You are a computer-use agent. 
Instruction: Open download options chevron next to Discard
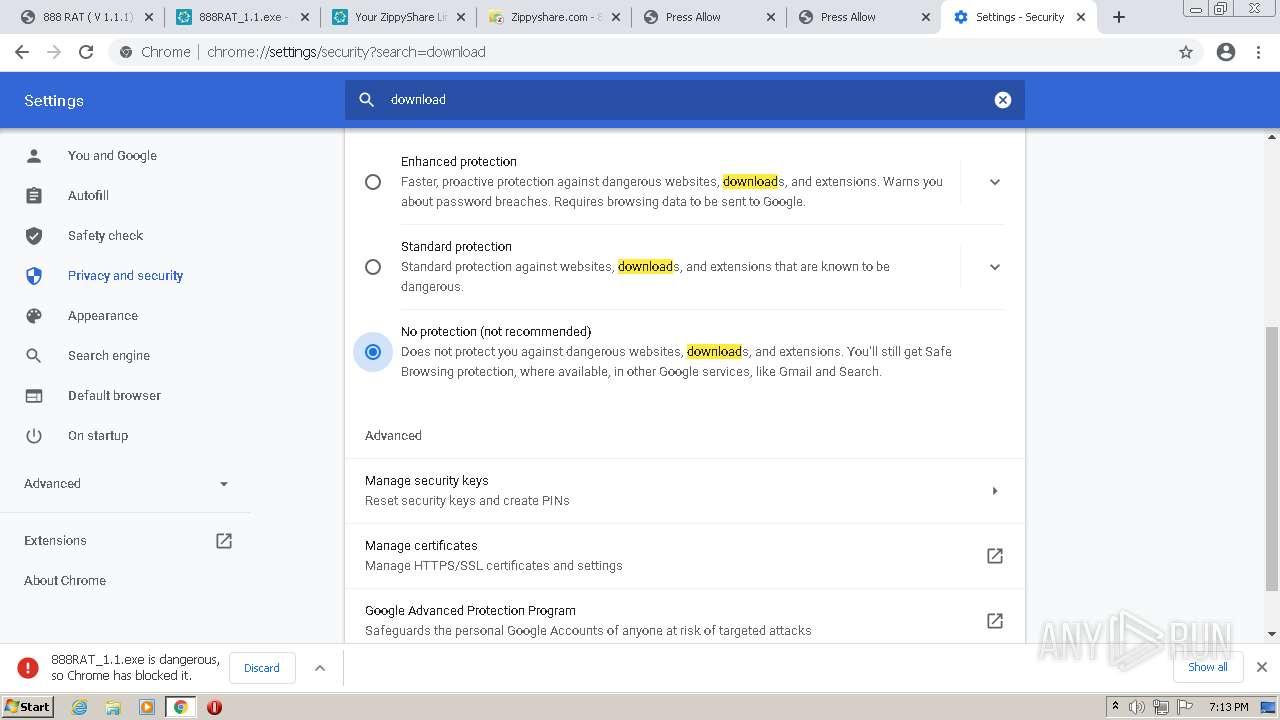[x=320, y=668]
